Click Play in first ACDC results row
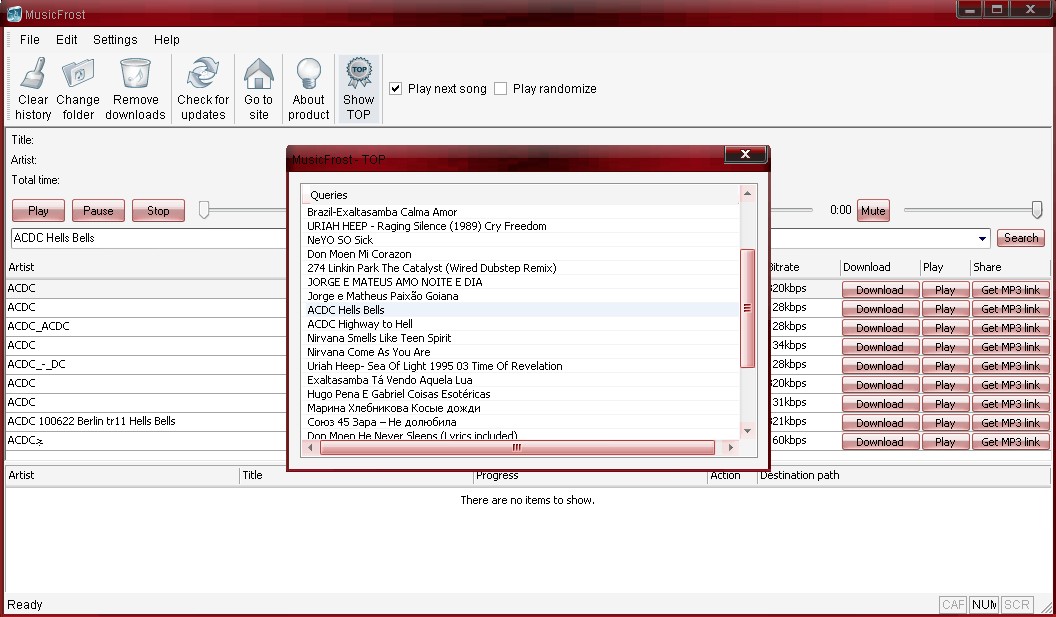The width and height of the screenshot is (1056, 617). (x=945, y=290)
